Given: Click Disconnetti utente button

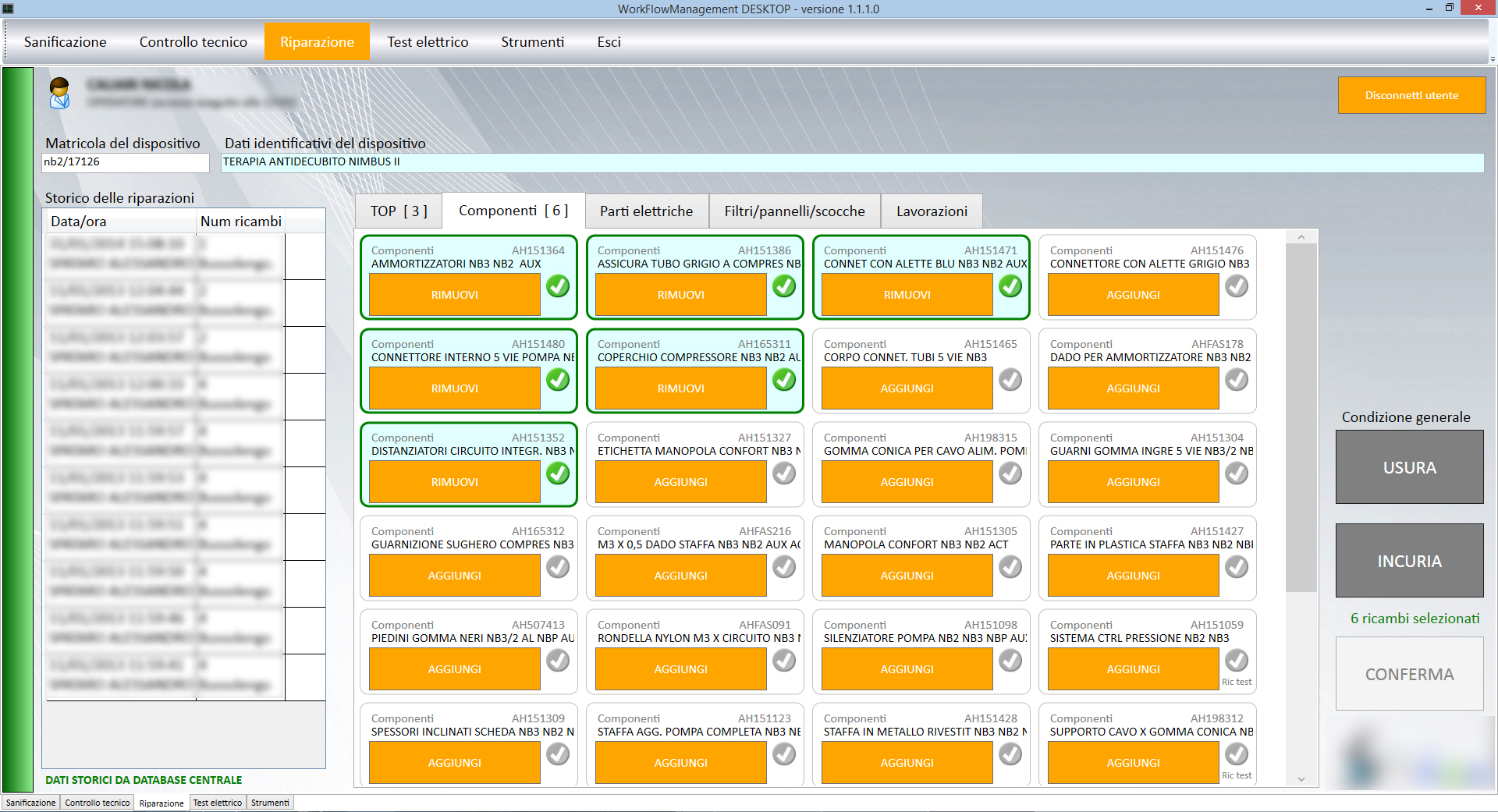Looking at the screenshot, I should [x=1411, y=95].
